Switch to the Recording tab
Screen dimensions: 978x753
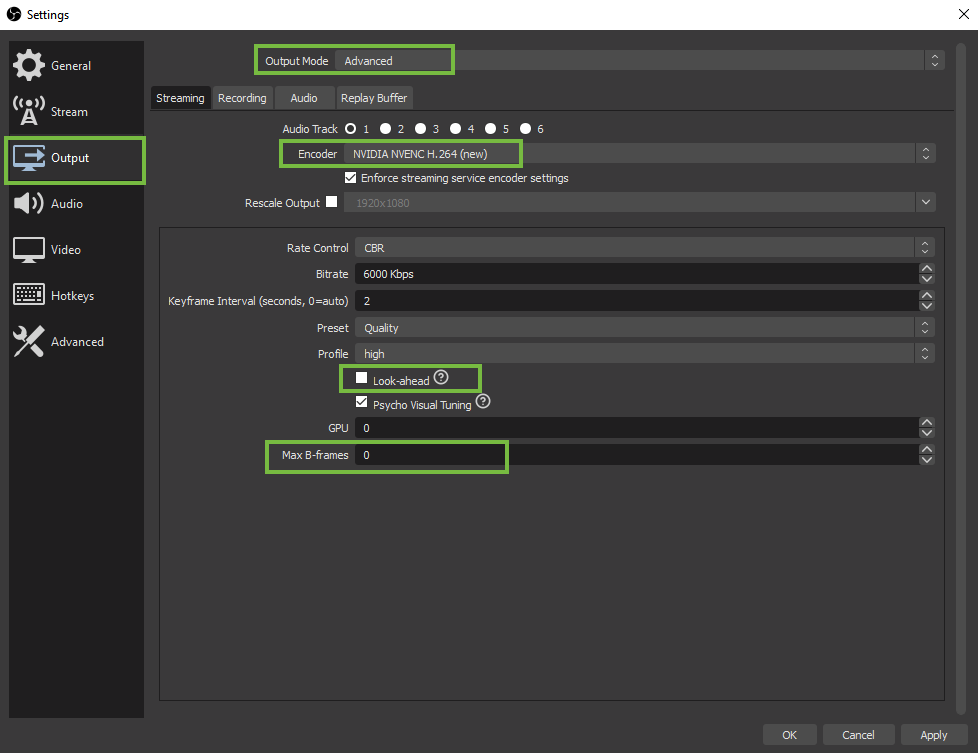tap(242, 97)
